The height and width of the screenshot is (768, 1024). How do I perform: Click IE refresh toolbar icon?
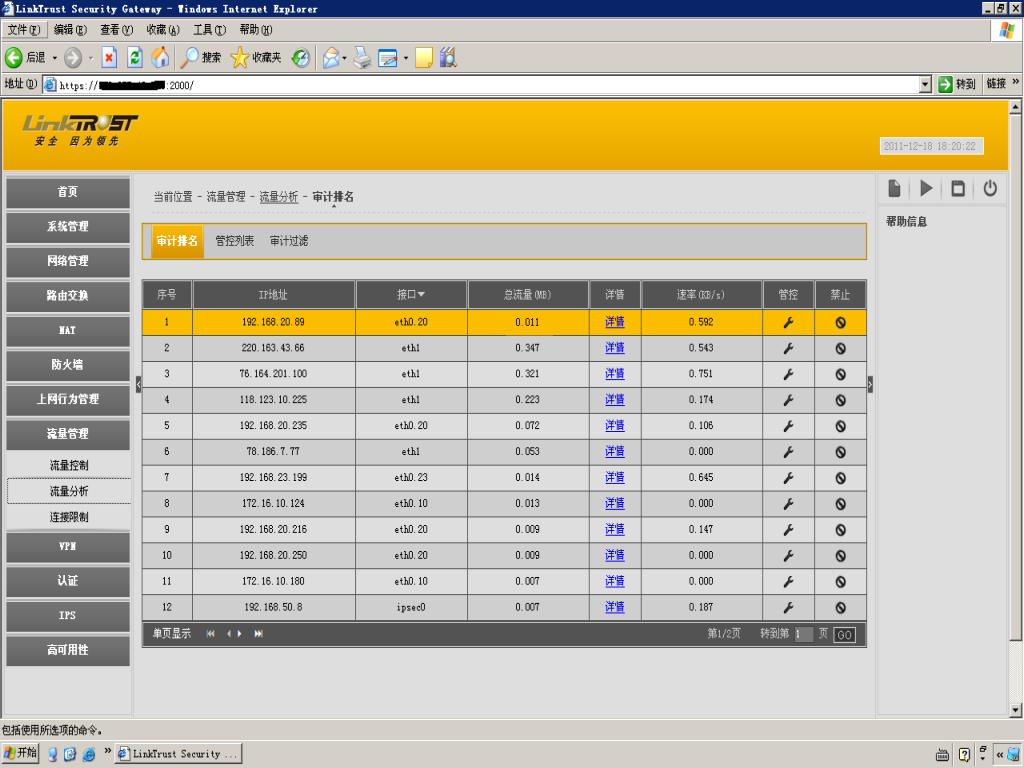(x=135, y=57)
